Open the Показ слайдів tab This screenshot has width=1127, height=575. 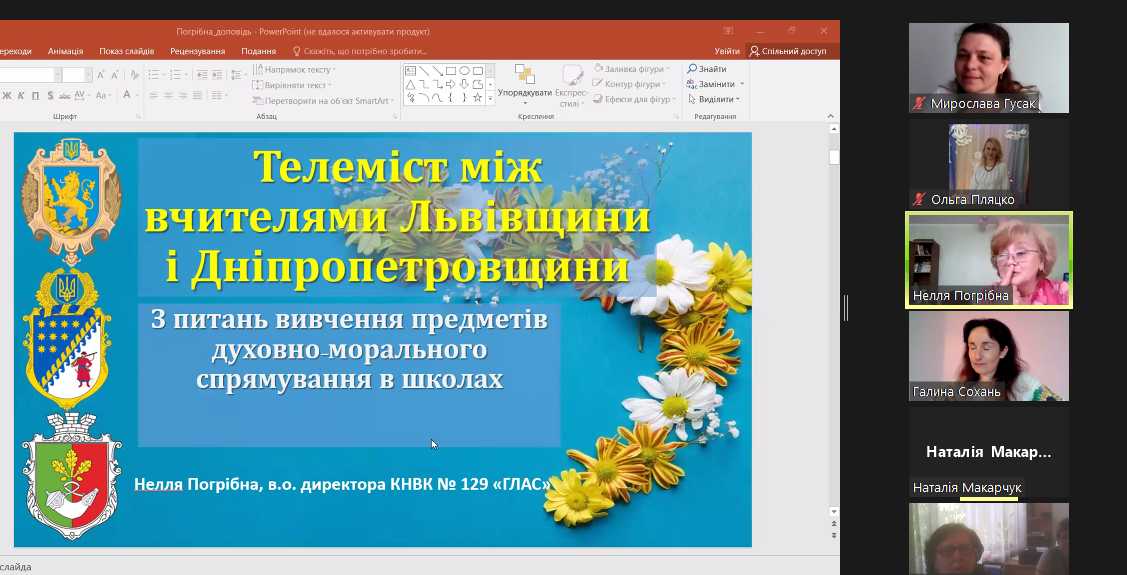126,51
